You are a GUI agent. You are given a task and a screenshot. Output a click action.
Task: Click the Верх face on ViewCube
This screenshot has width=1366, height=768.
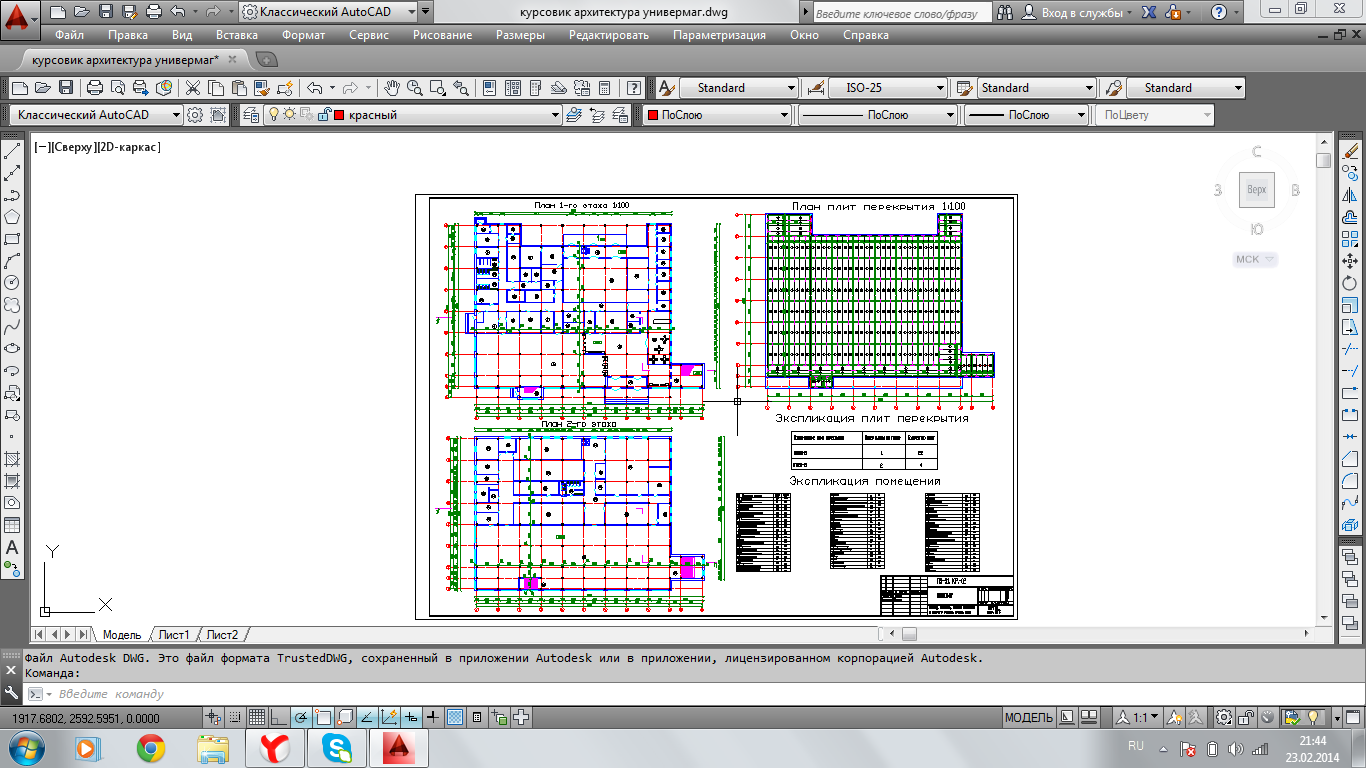[x=1257, y=189]
